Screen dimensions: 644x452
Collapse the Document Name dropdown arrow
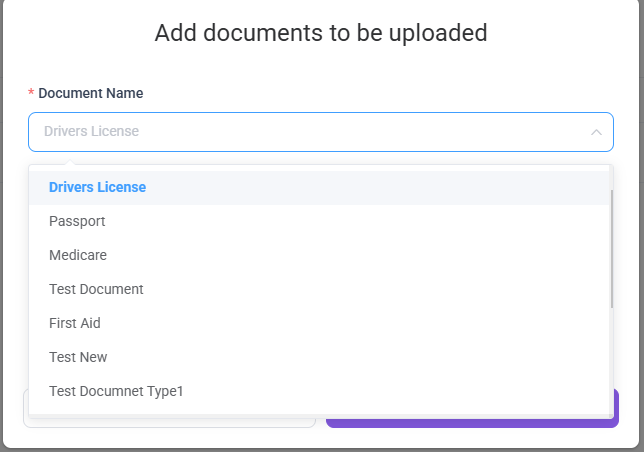596,132
